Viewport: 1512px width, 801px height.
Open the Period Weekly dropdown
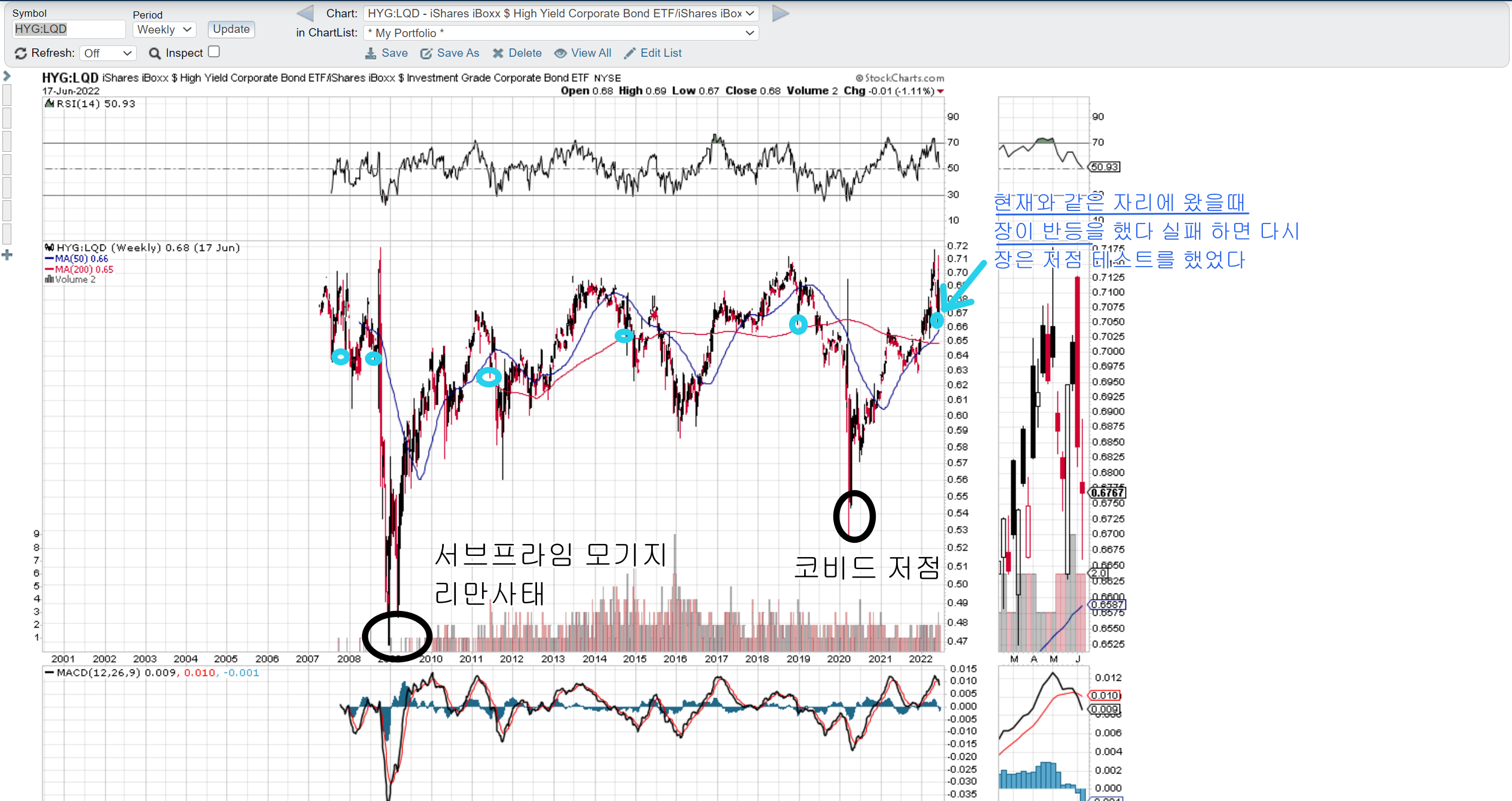coord(164,29)
